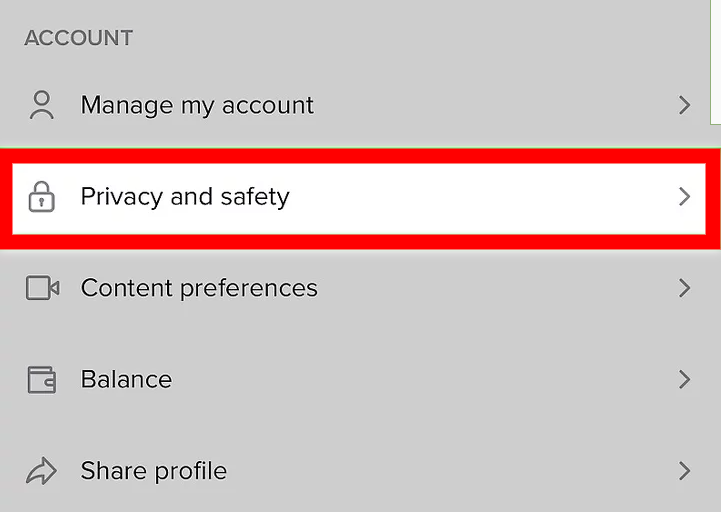Expand Manage my account using its chevron
The height and width of the screenshot is (512, 721).
pyautogui.click(x=684, y=105)
